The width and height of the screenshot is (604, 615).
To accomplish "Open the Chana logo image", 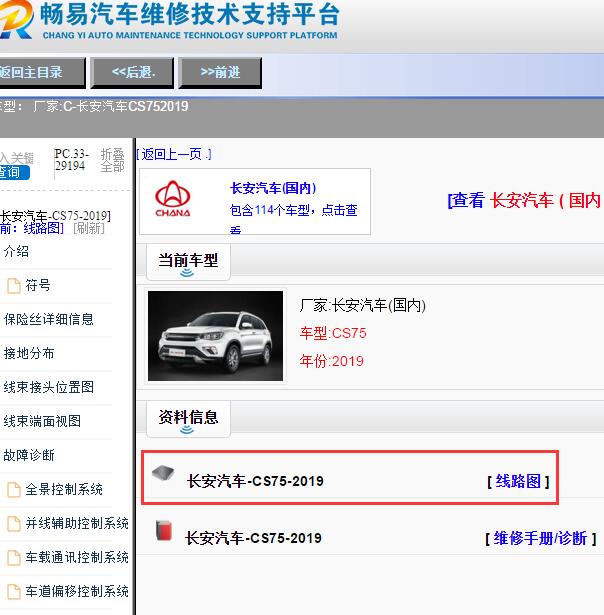I will click(x=173, y=199).
